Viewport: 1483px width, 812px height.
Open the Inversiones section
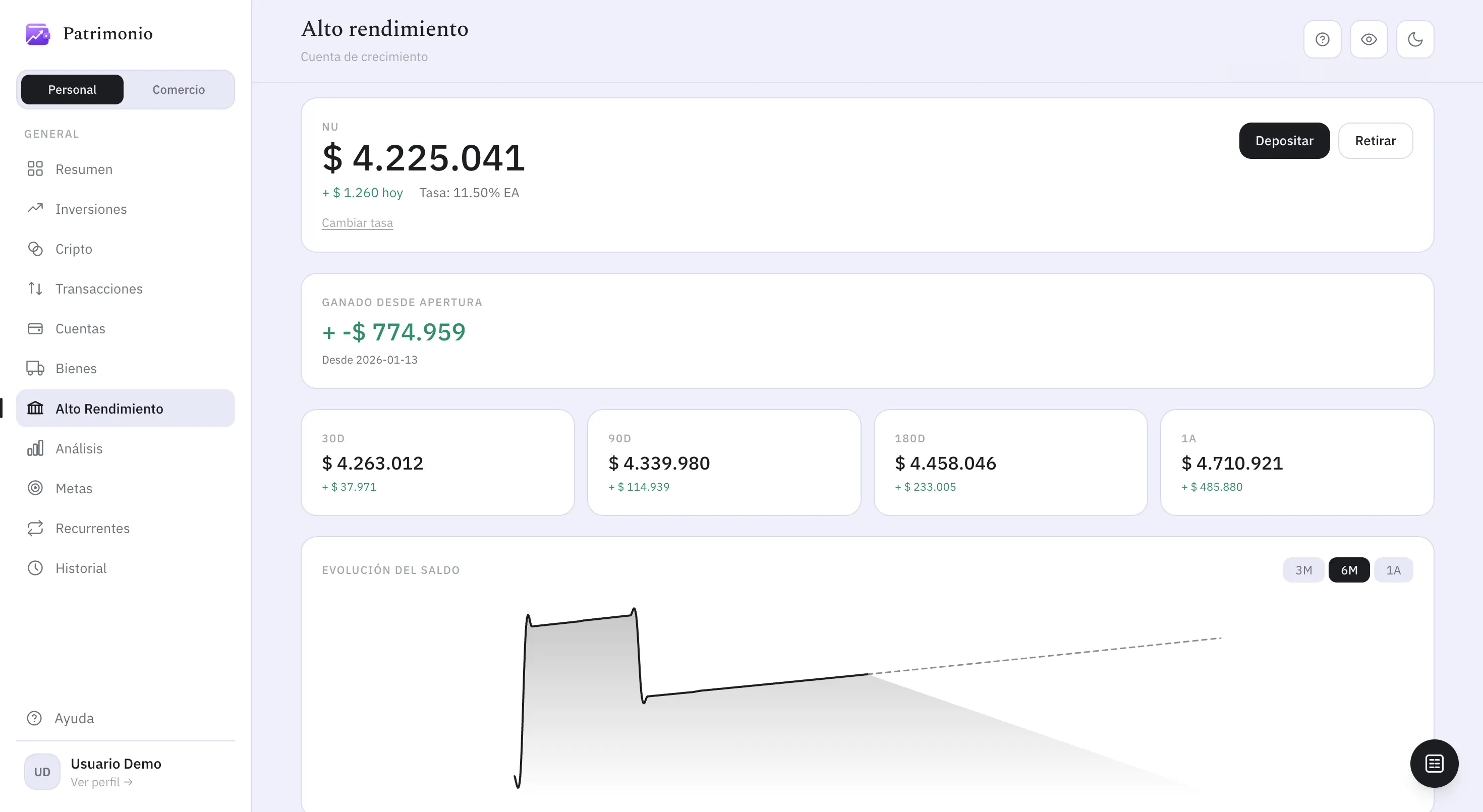point(126,209)
